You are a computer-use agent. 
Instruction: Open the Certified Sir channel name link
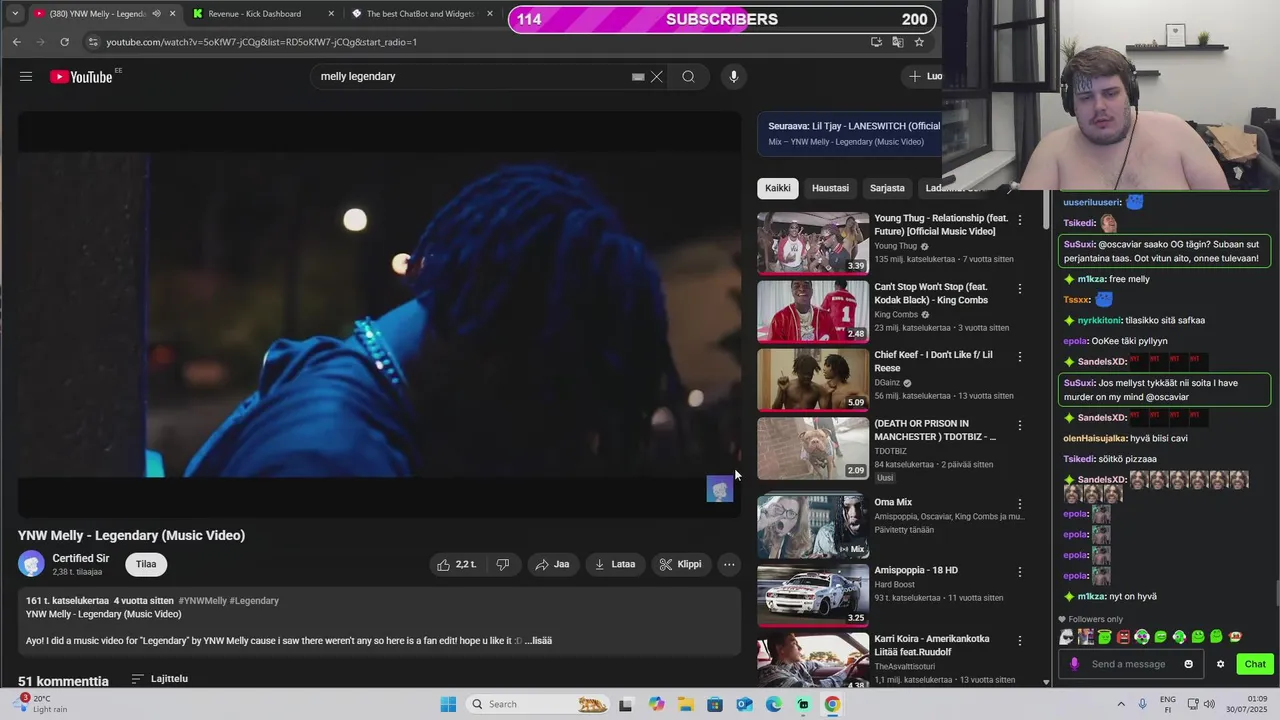click(81, 559)
